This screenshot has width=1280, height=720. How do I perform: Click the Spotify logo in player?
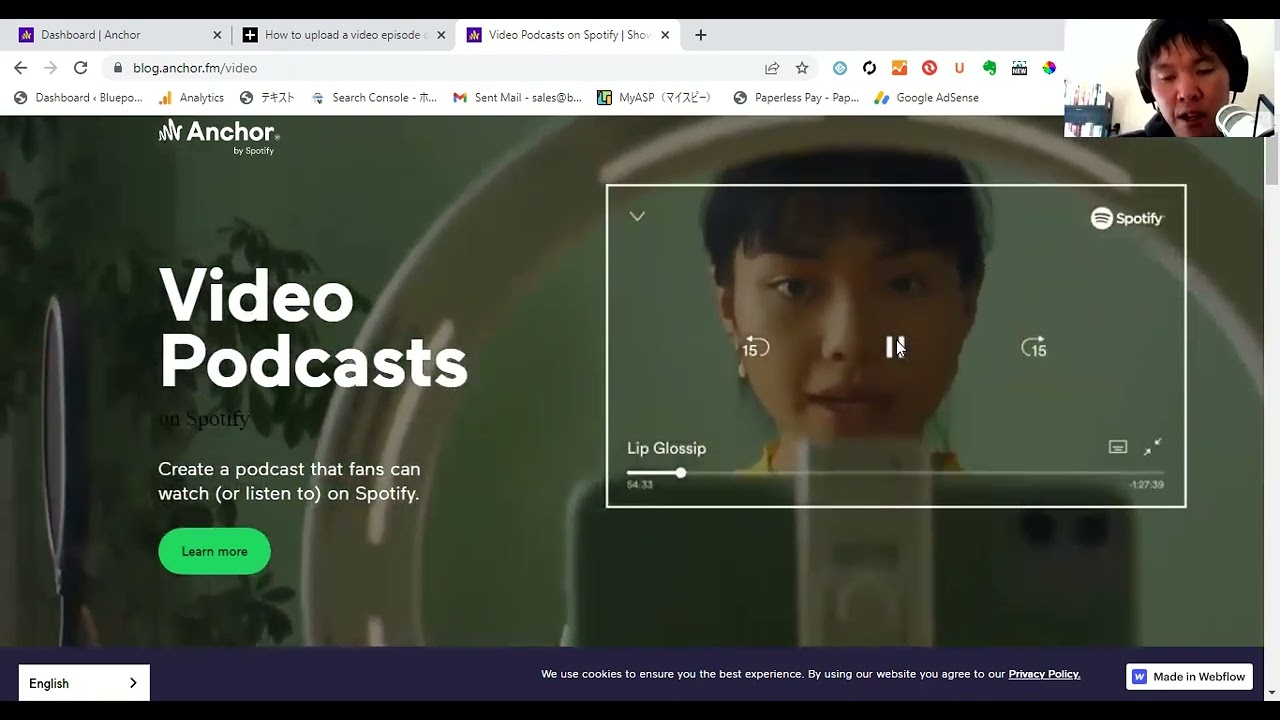click(1127, 218)
